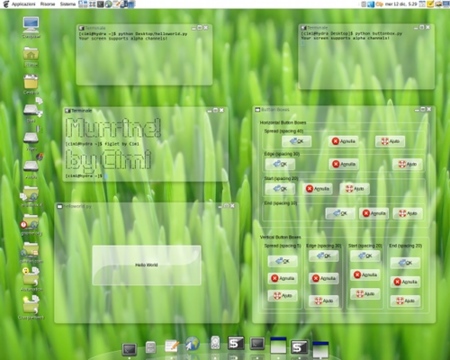Open the Home folder desktop icon
This screenshot has width=450, height=360.
pos(31,56)
